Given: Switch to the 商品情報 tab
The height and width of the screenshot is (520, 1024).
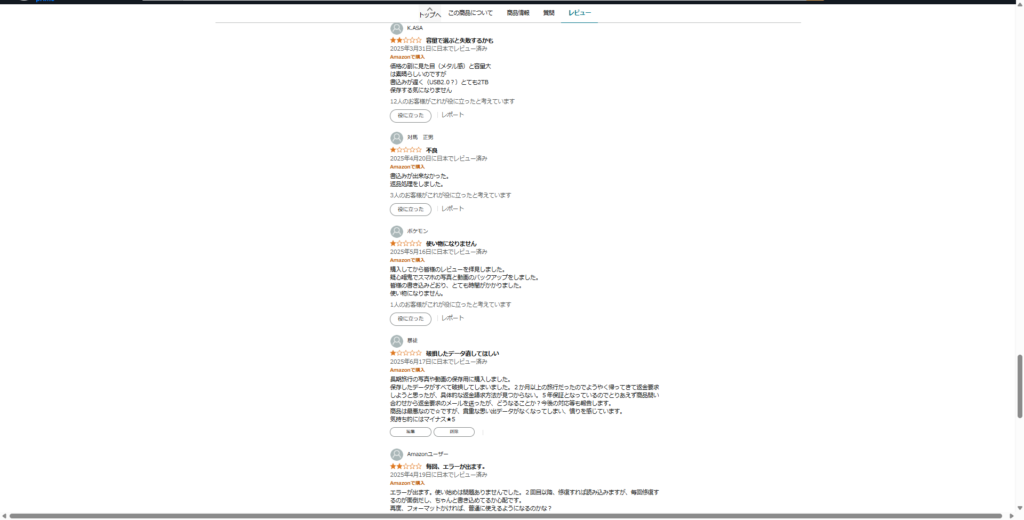Looking at the screenshot, I should (x=518, y=13).
